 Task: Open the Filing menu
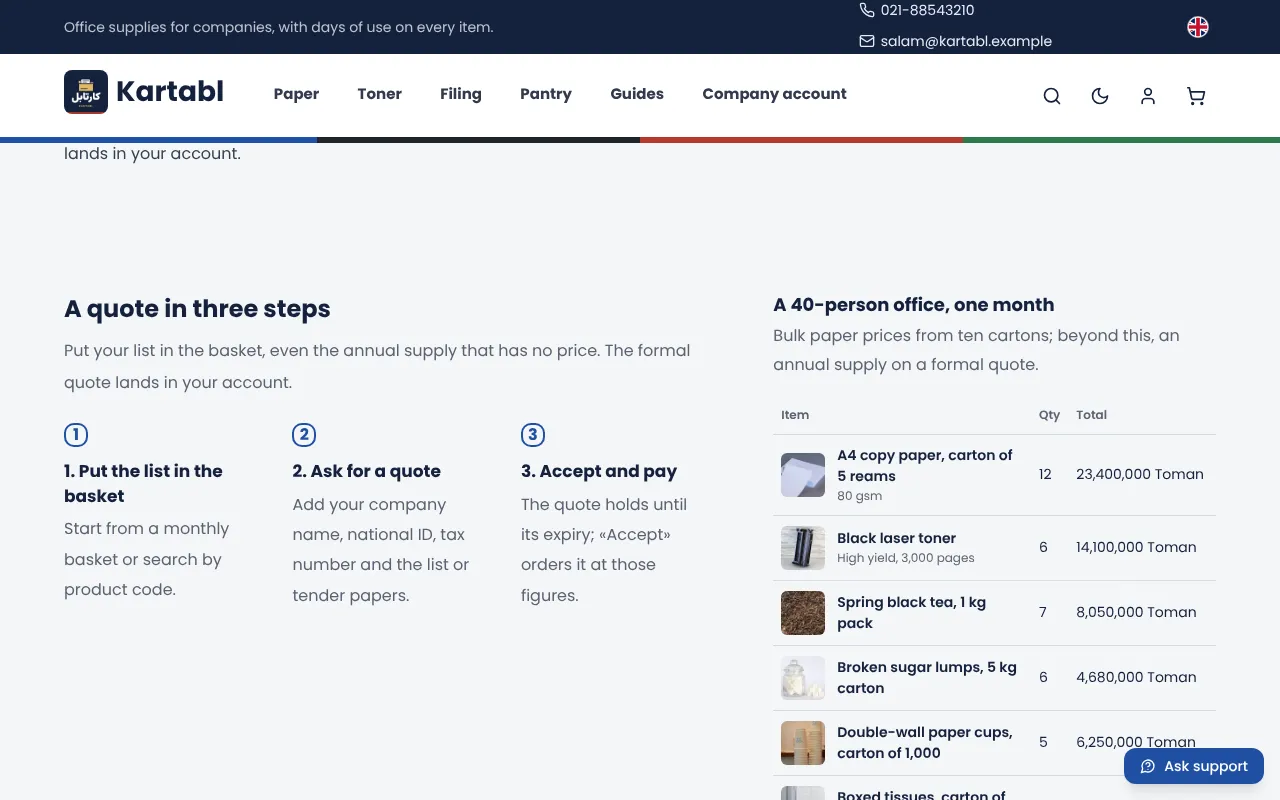[461, 94]
